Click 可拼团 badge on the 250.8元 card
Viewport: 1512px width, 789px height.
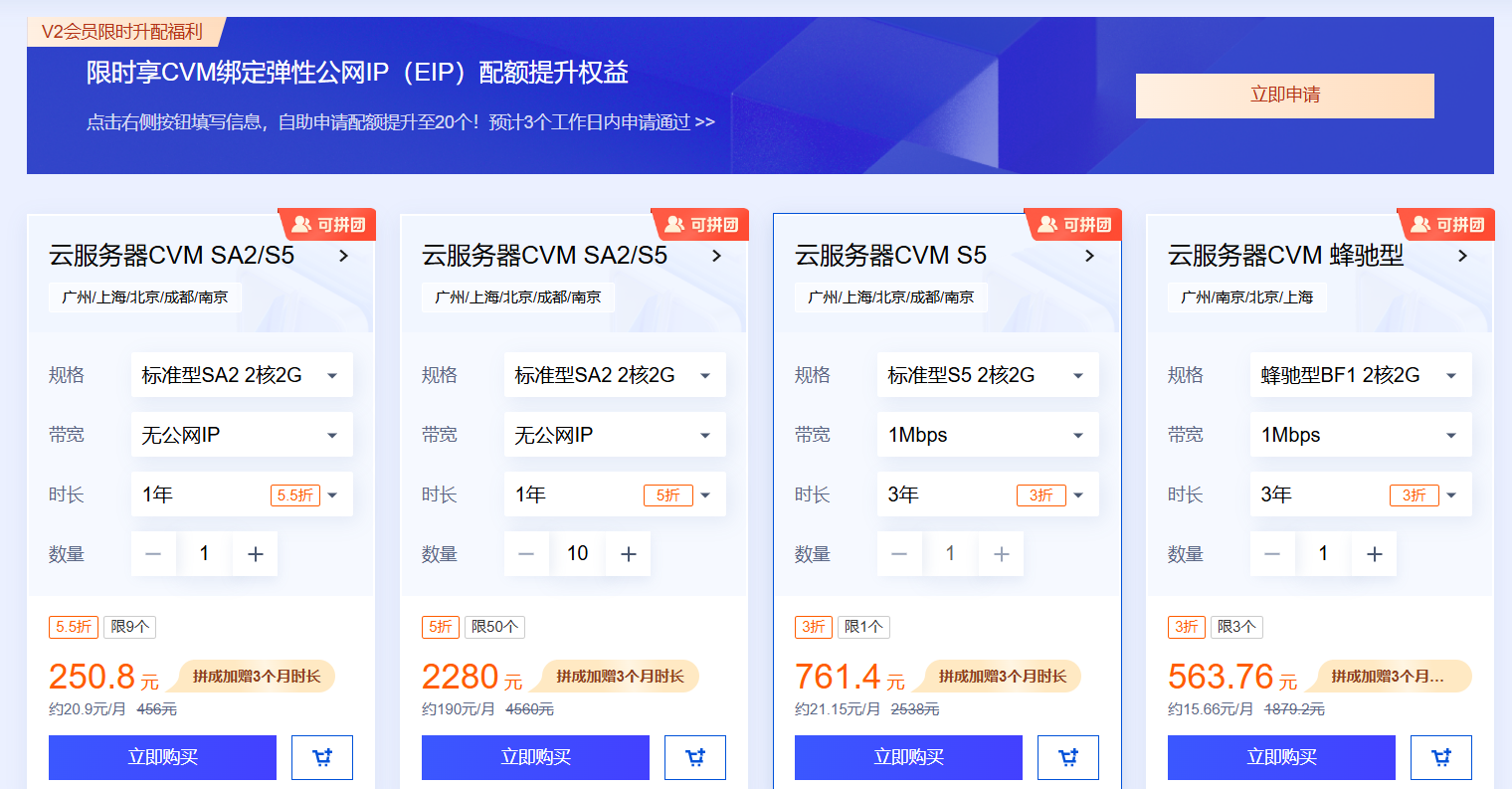coord(327,225)
